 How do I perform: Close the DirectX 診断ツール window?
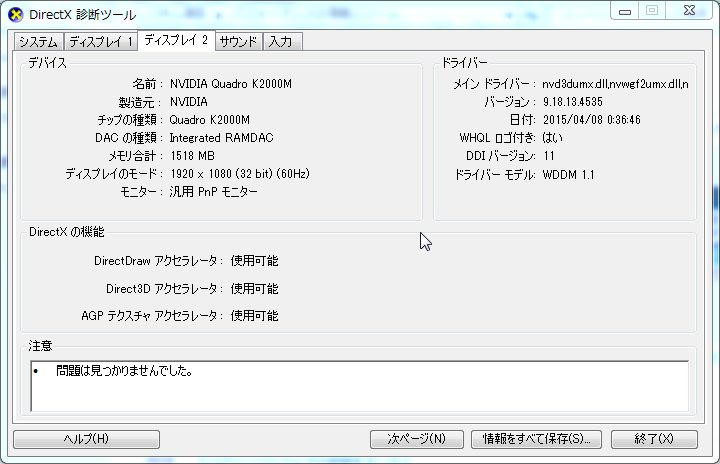(x=689, y=11)
